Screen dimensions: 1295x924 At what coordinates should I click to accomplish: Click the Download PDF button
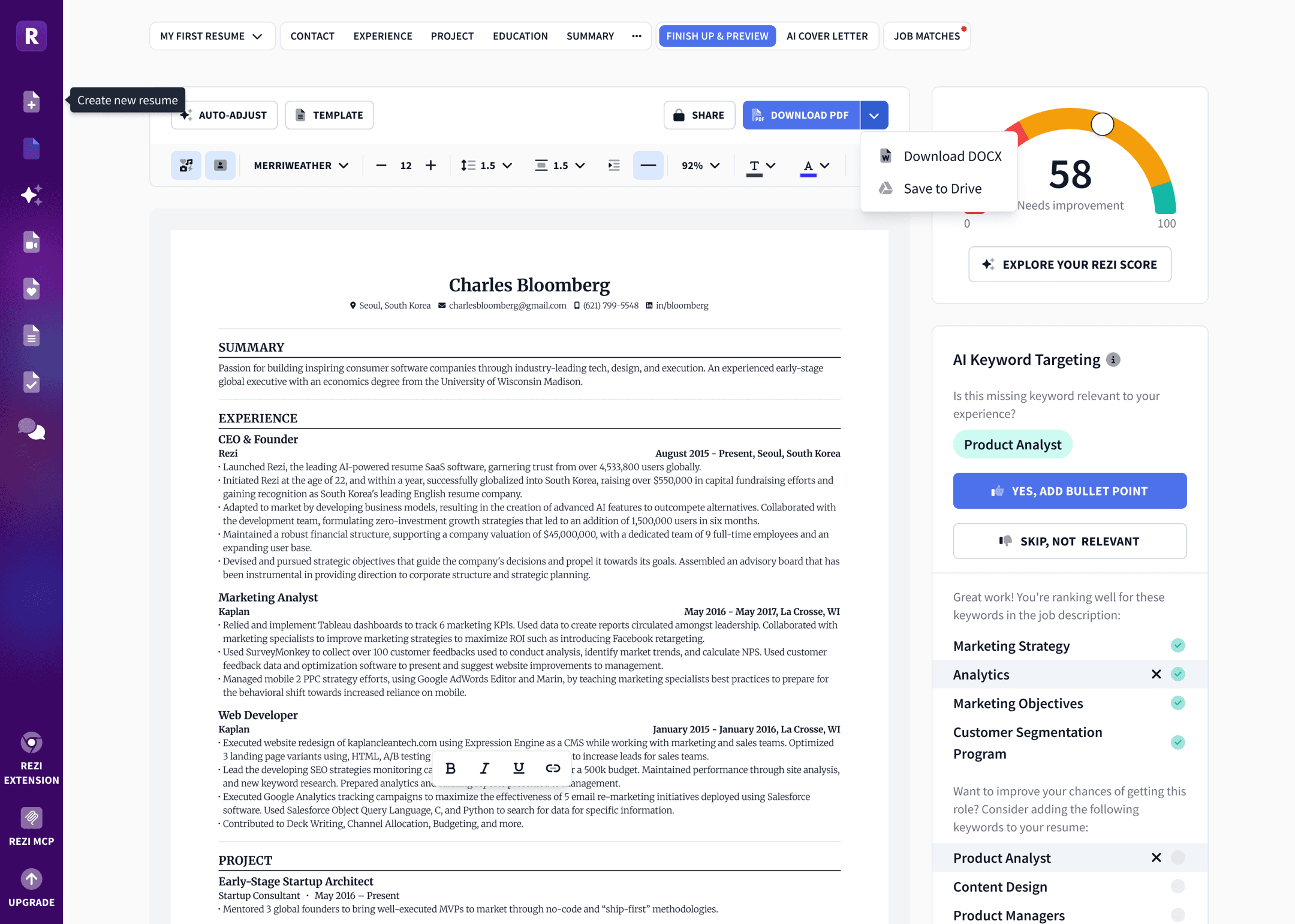tap(801, 115)
